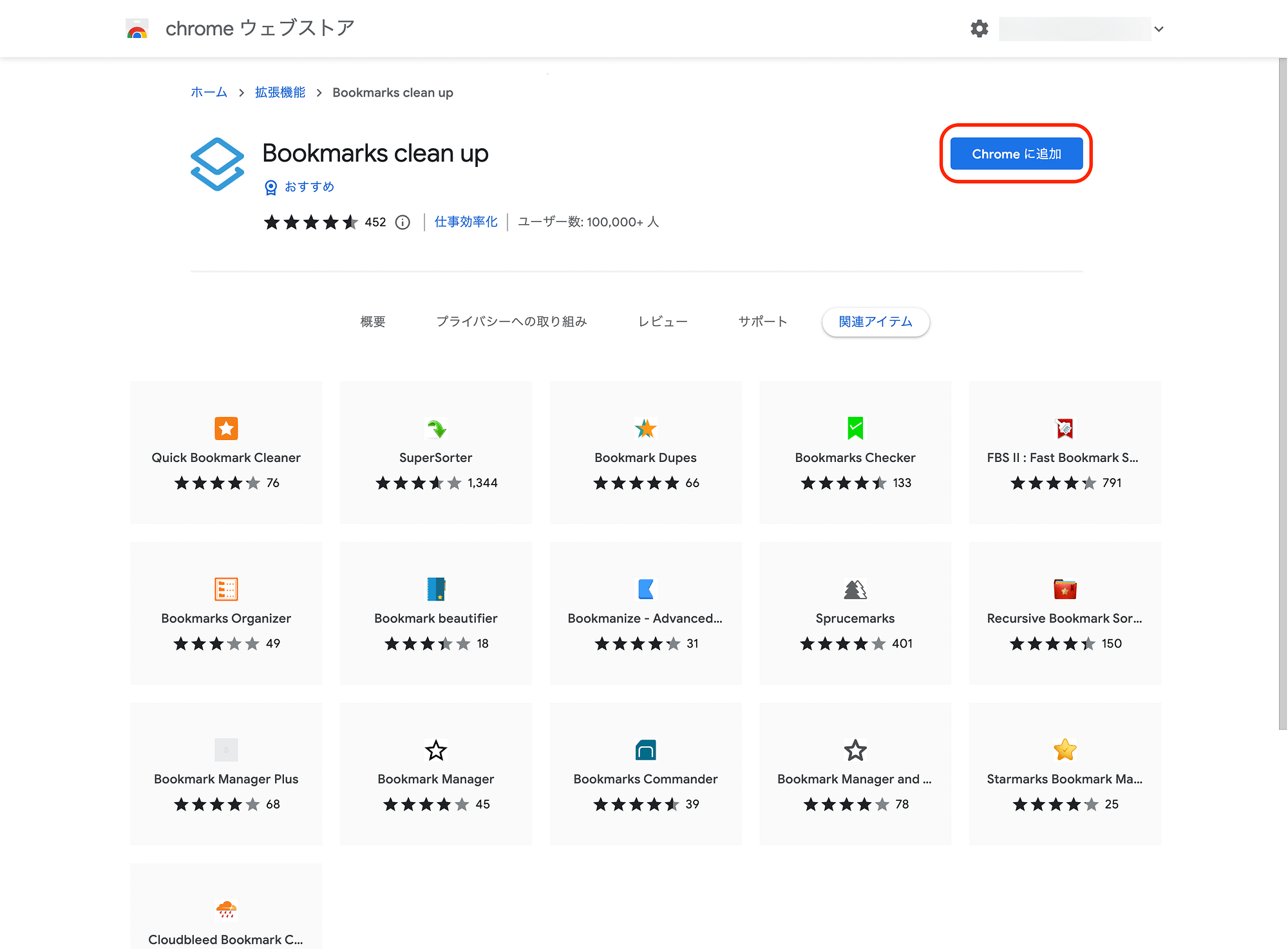Click the Bookmarks clean up layered logo
This screenshot has height=949, width=1288.
coord(217,164)
